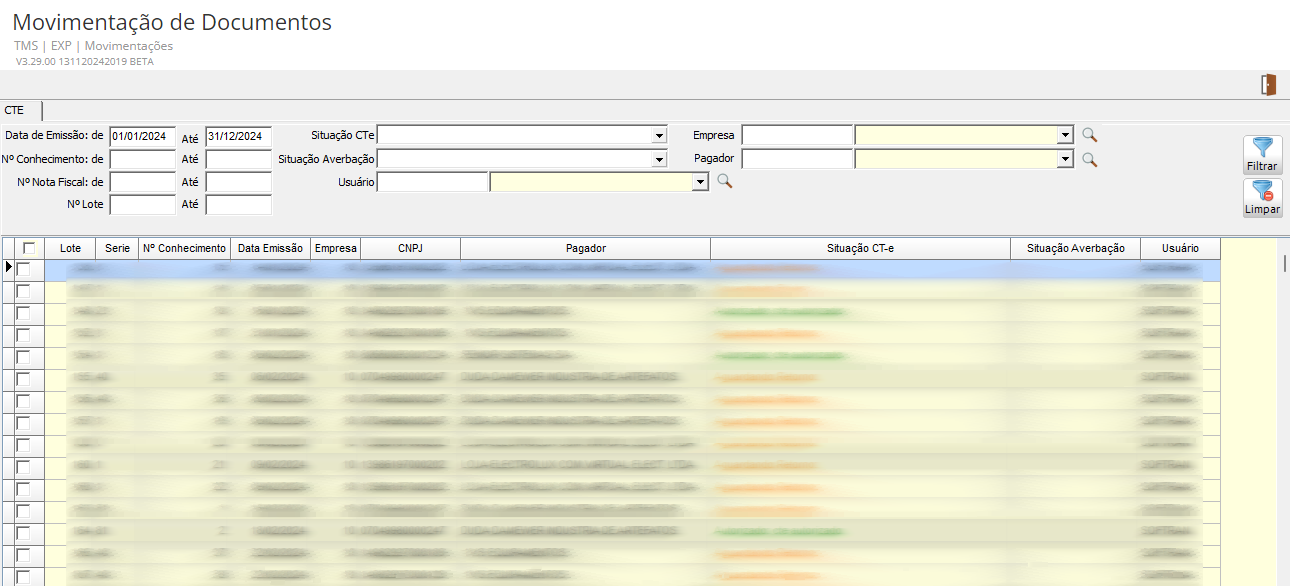Click the Pagador code input field
This screenshot has width=1290, height=586.
(797, 159)
